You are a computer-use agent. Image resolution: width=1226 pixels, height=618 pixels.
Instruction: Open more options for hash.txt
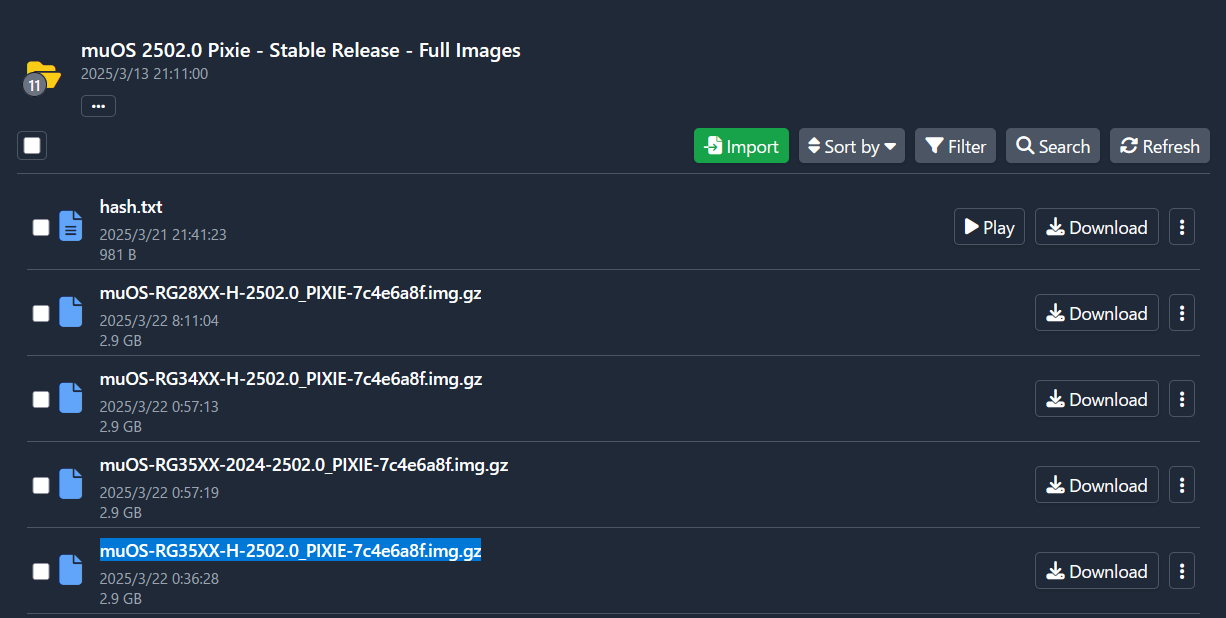click(1182, 227)
